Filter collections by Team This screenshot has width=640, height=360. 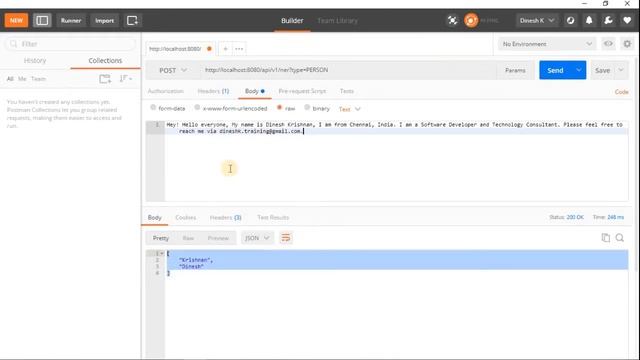click(38, 79)
